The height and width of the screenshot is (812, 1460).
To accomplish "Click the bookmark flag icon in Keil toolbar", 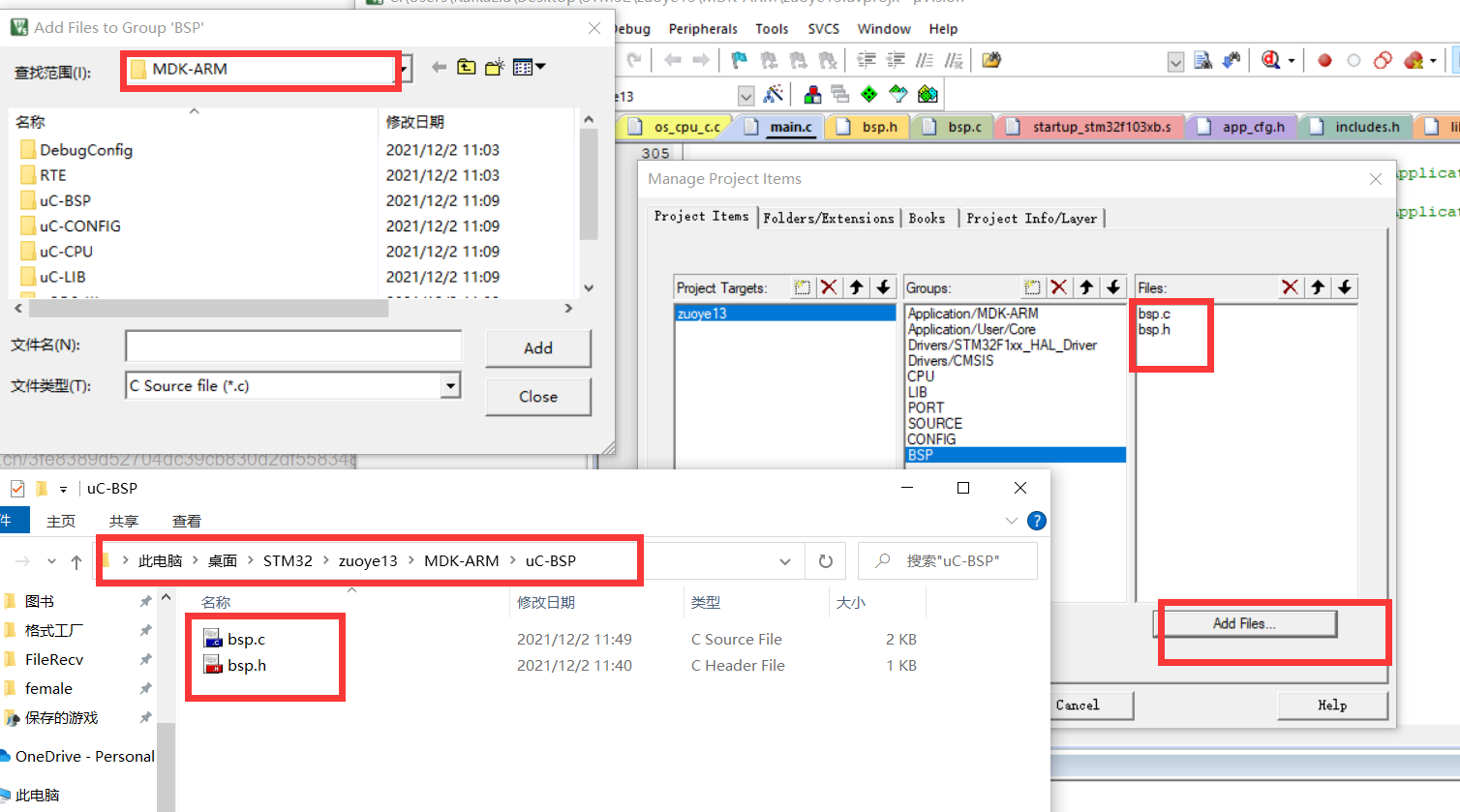I will click(x=739, y=60).
